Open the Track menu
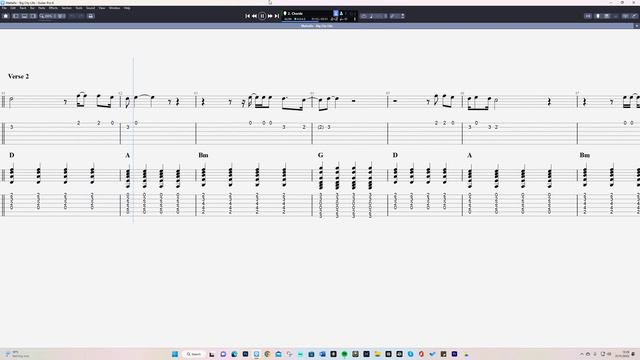This screenshot has height=360, width=640. [23, 8]
